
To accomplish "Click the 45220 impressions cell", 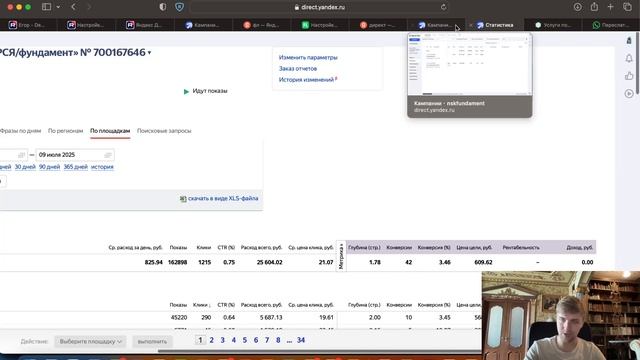I will click(178, 317).
